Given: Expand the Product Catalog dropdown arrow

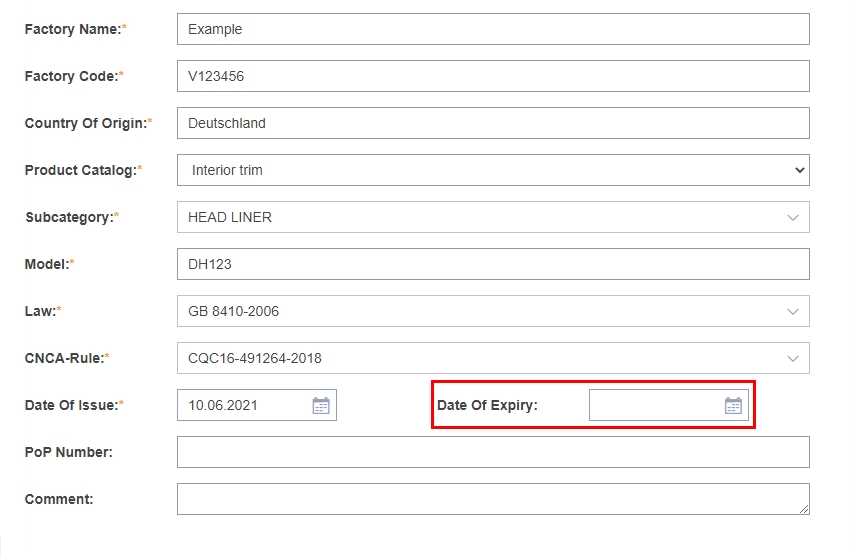Looking at the screenshot, I should coord(799,170).
